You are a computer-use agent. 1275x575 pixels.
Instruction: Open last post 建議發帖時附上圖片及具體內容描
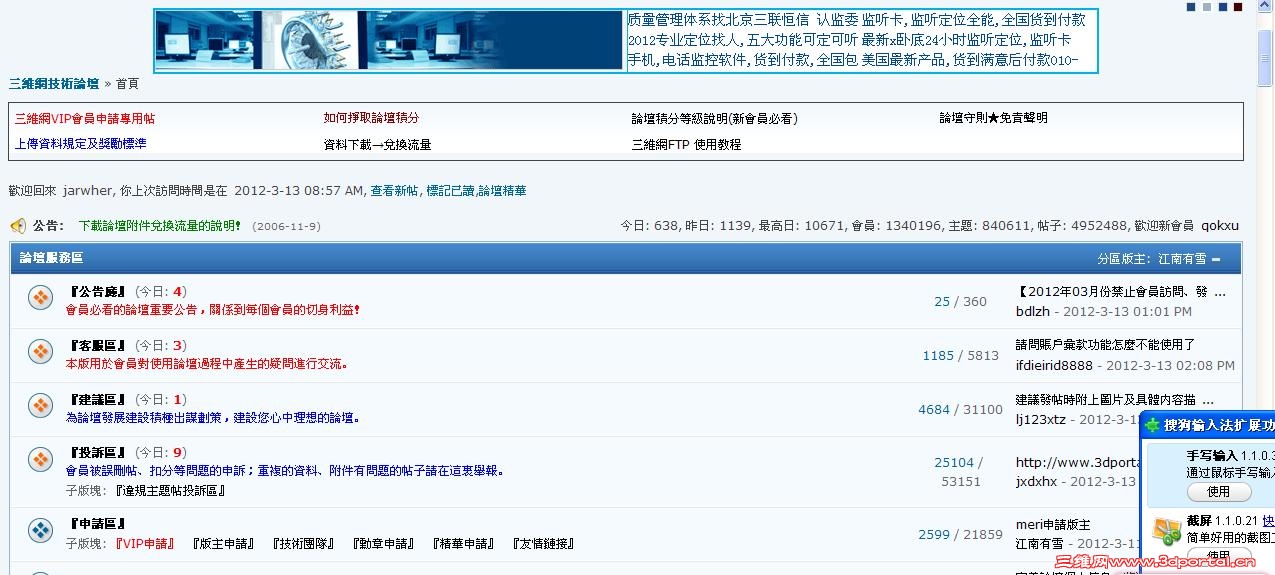tap(1114, 400)
